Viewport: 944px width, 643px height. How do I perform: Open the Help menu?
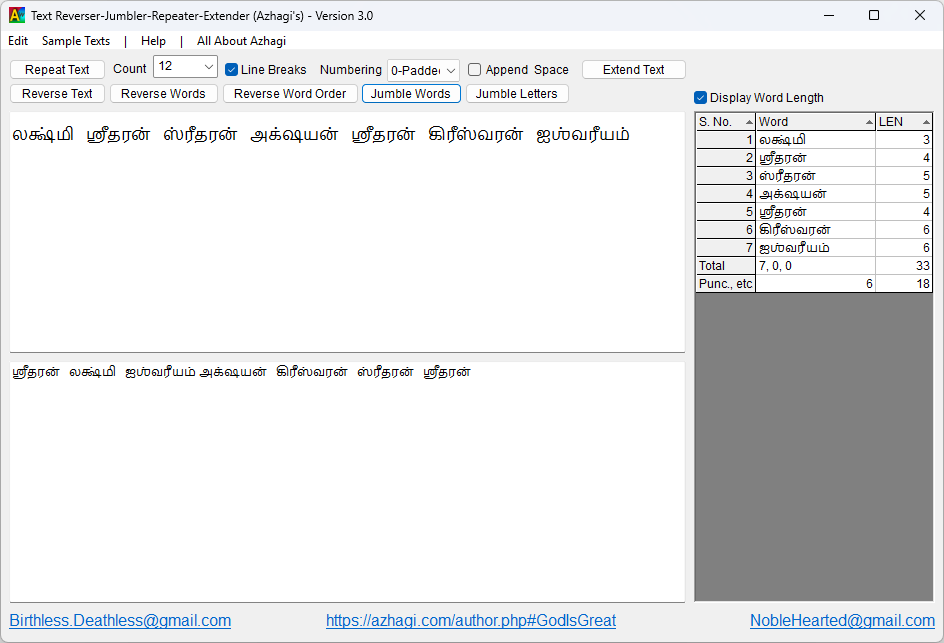pyautogui.click(x=154, y=41)
